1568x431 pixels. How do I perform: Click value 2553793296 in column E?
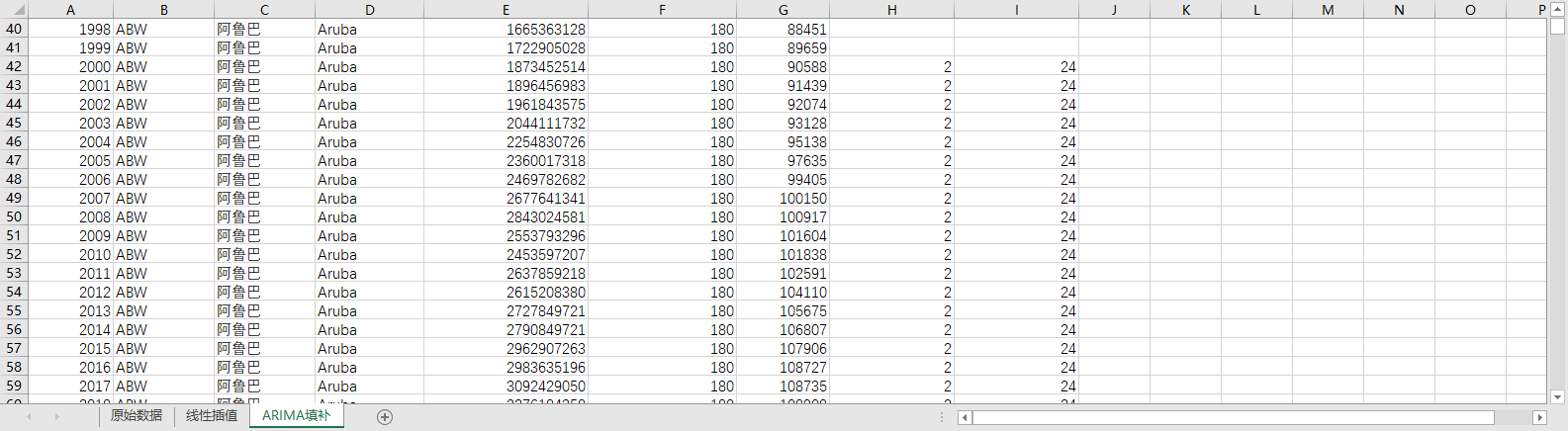pyautogui.click(x=506, y=235)
